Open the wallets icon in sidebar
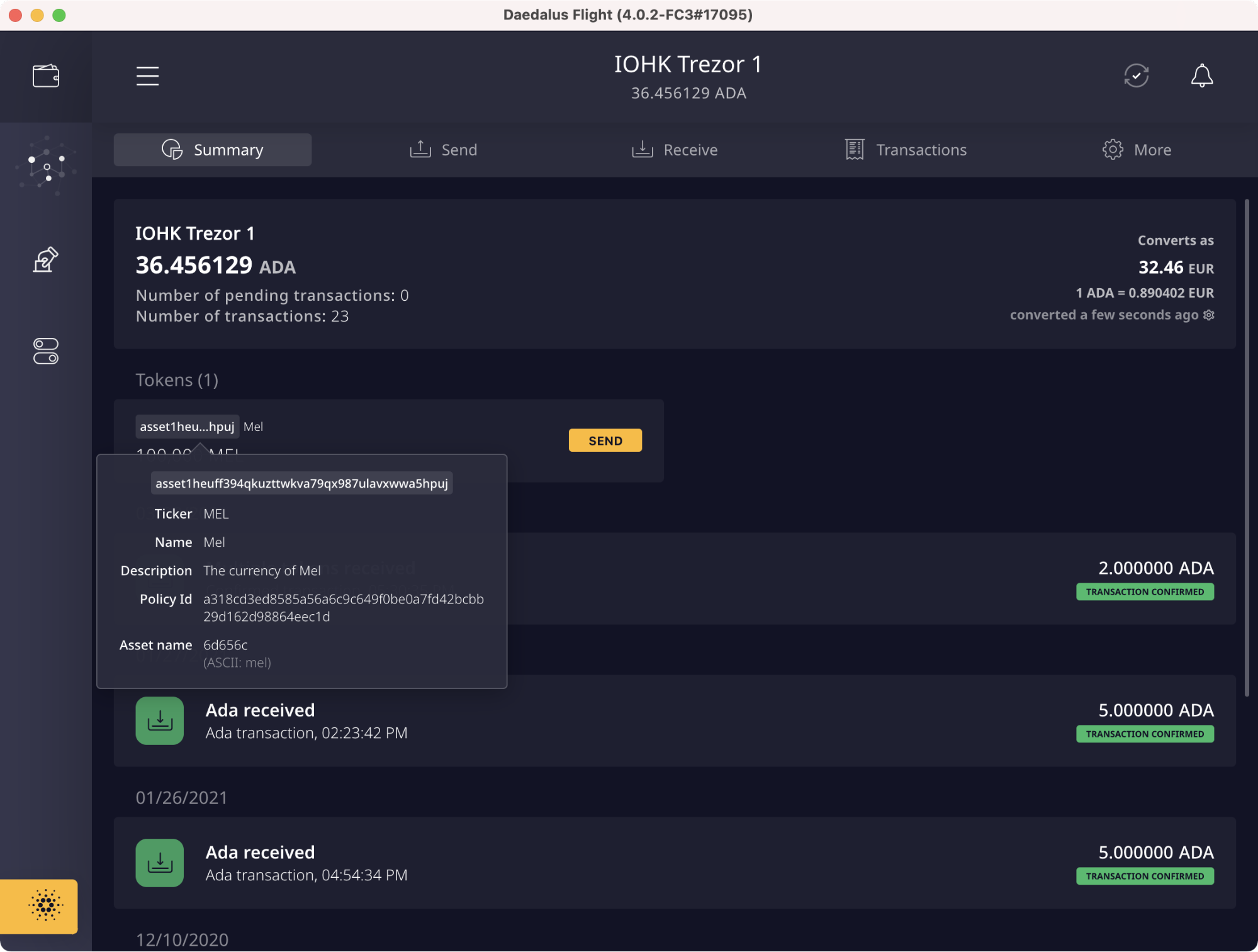 point(46,76)
